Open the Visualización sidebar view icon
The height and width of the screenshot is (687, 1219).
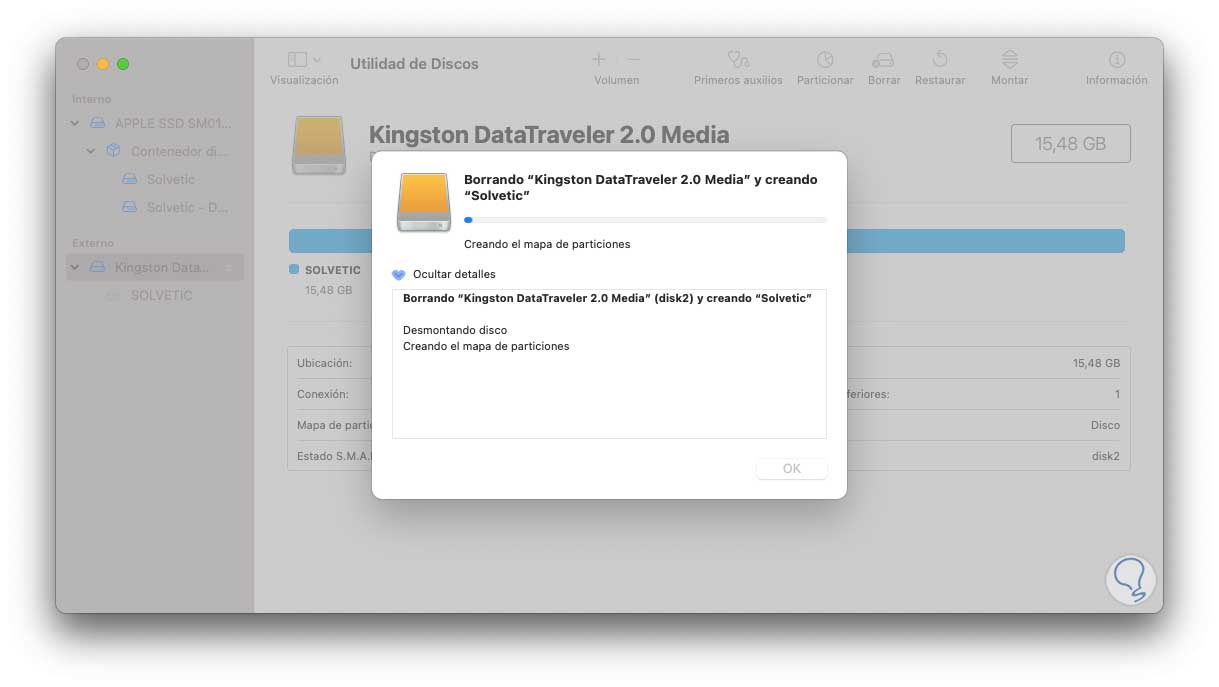(297, 60)
